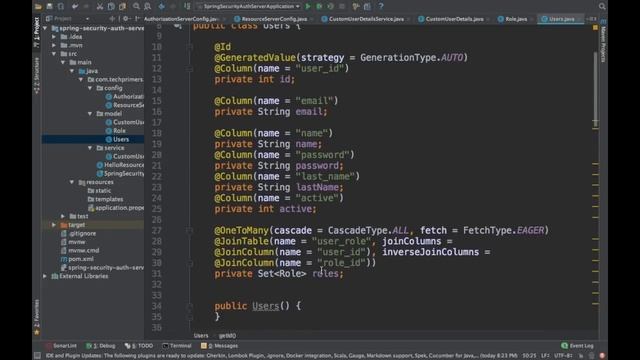The height and width of the screenshot is (360, 640).
Task: Toggle the Maven Projects side panel
Action: click(603, 41)
